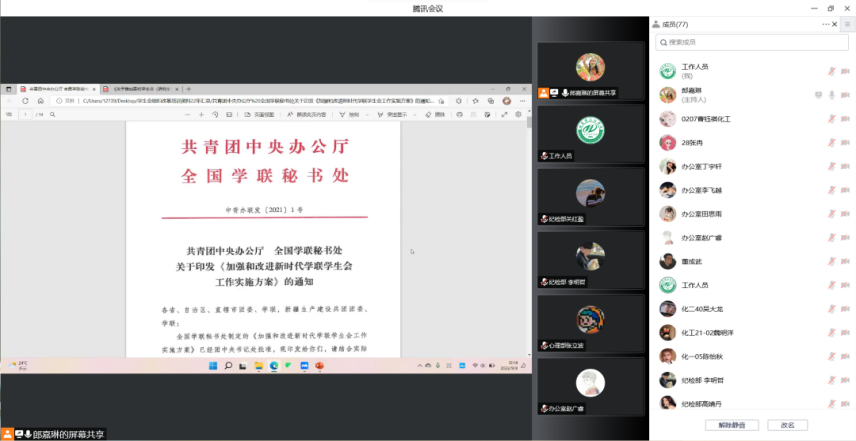Select member 28张冉 in the list
Image resolution: width=856 pixels, height=441 pixels.
click(752, 142)
